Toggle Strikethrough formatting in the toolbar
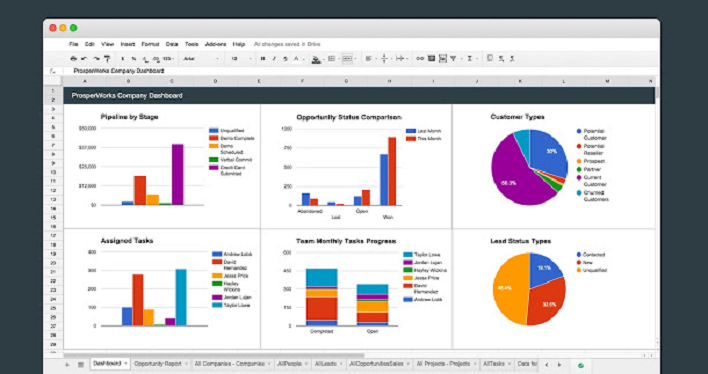Screen dimensions: 708x374 pos(285,58)
